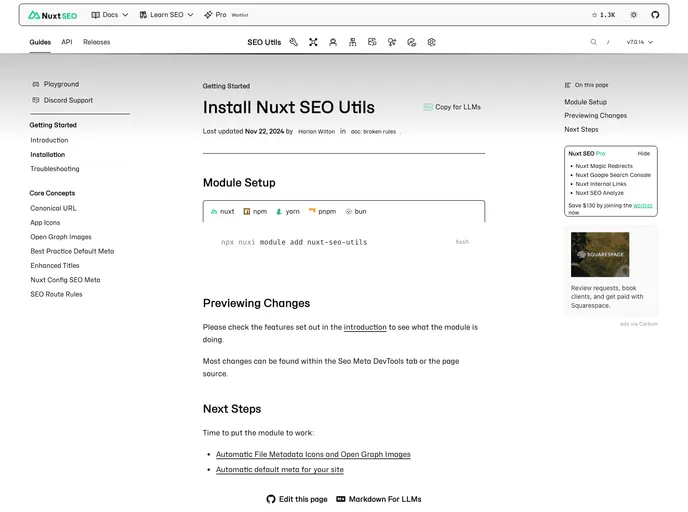Screen dimensions: 688x512
Task: Open Discord Support sidebar link
Action: [x=68, y=100]
